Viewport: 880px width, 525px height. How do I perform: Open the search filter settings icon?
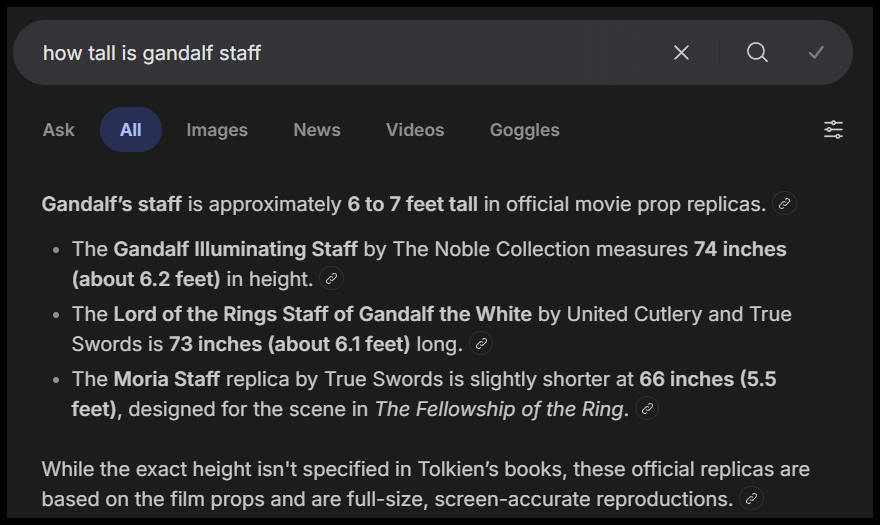[833, 130]
